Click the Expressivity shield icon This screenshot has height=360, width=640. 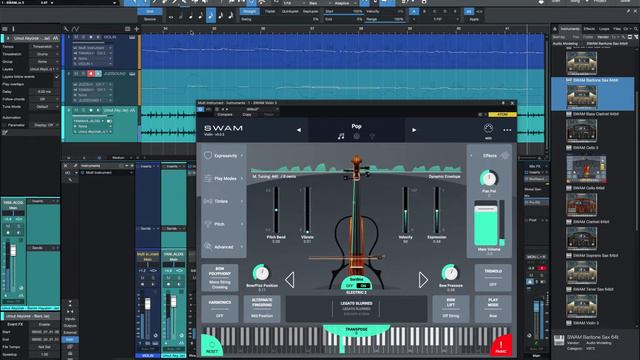208,156
